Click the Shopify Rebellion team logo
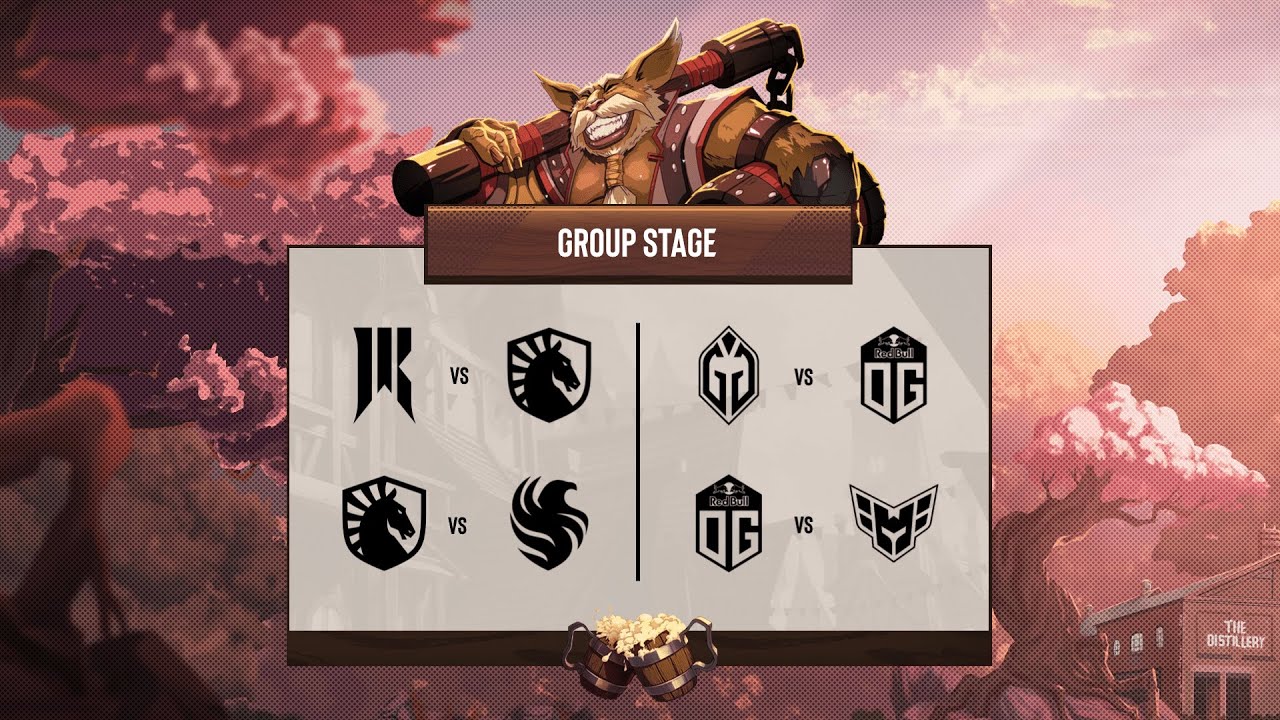 pos(384,376)
